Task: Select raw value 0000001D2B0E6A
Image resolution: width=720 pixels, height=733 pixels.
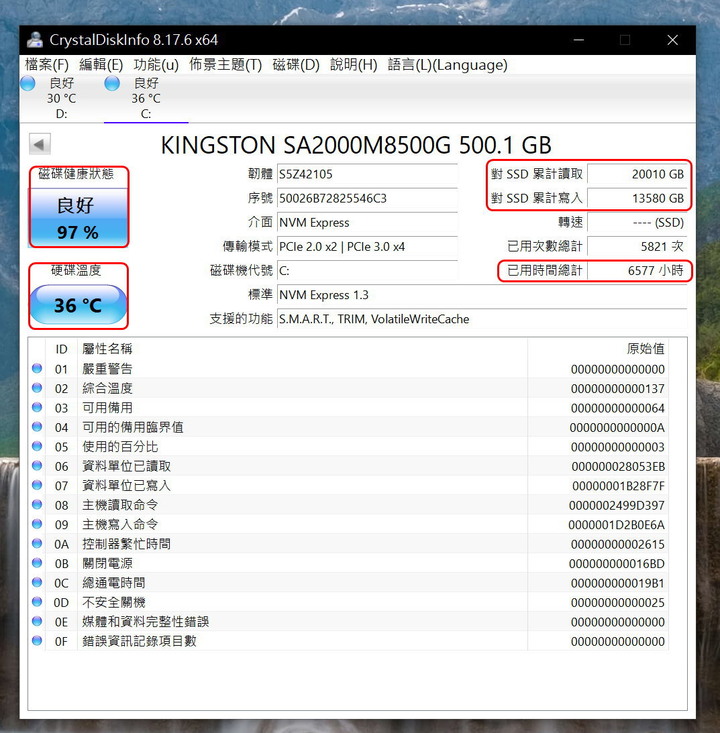Action: coord(616,525)
